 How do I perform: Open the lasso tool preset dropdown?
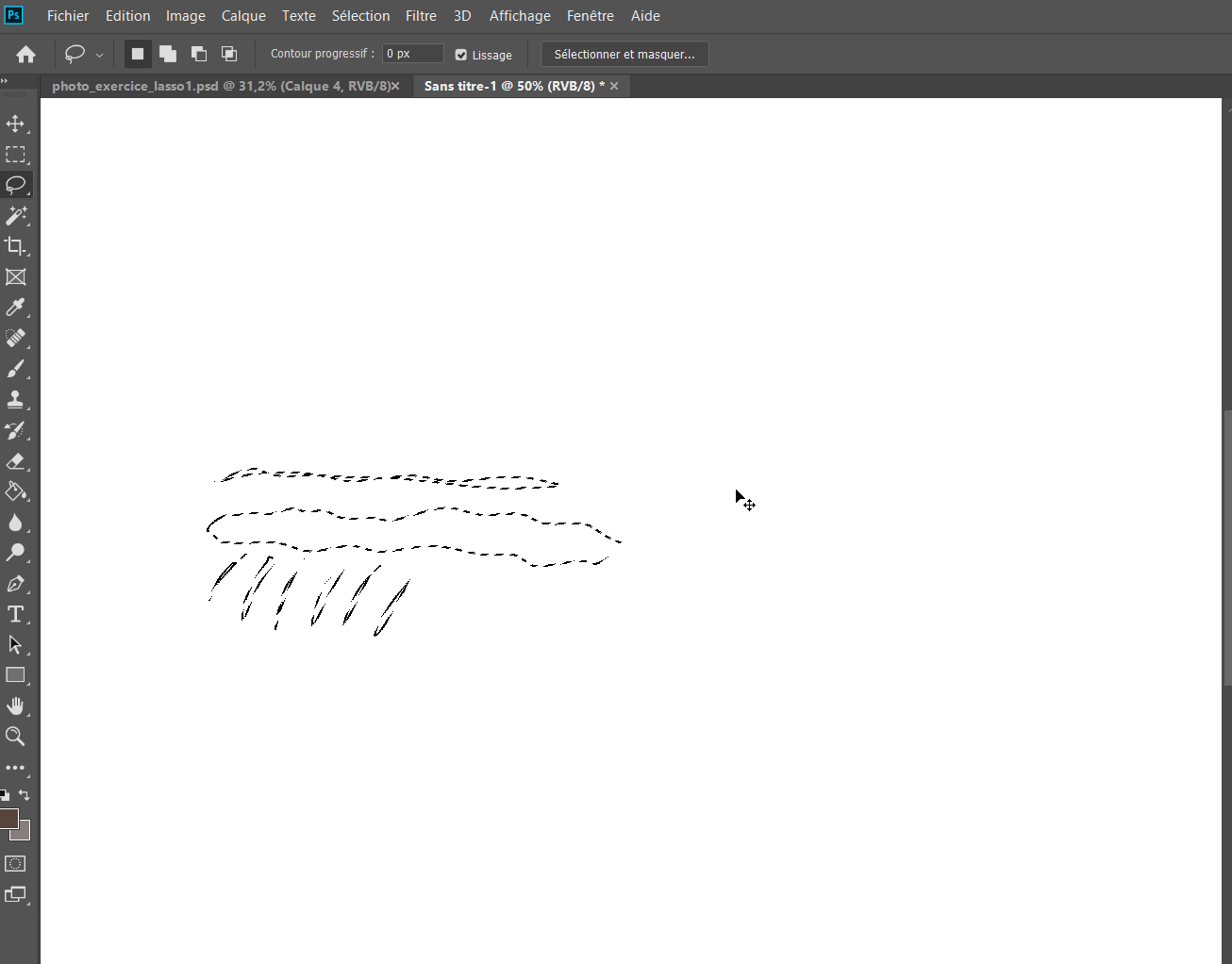point(98,54)
